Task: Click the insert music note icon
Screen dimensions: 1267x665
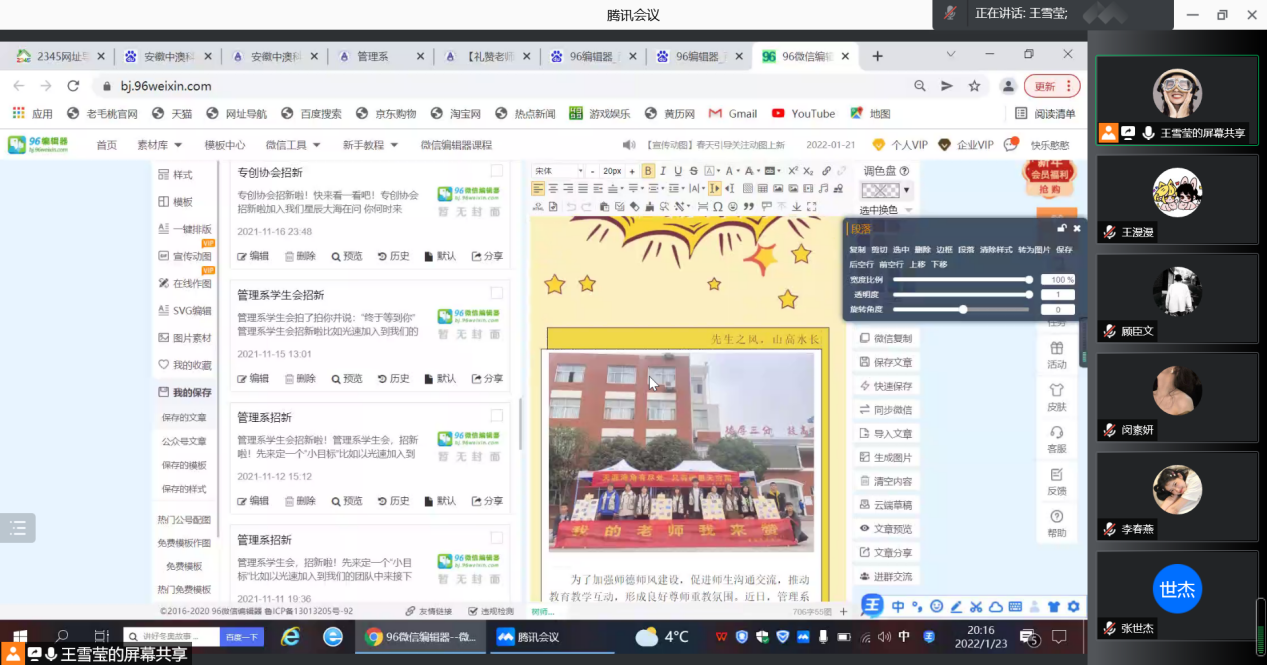Action: 824,189
